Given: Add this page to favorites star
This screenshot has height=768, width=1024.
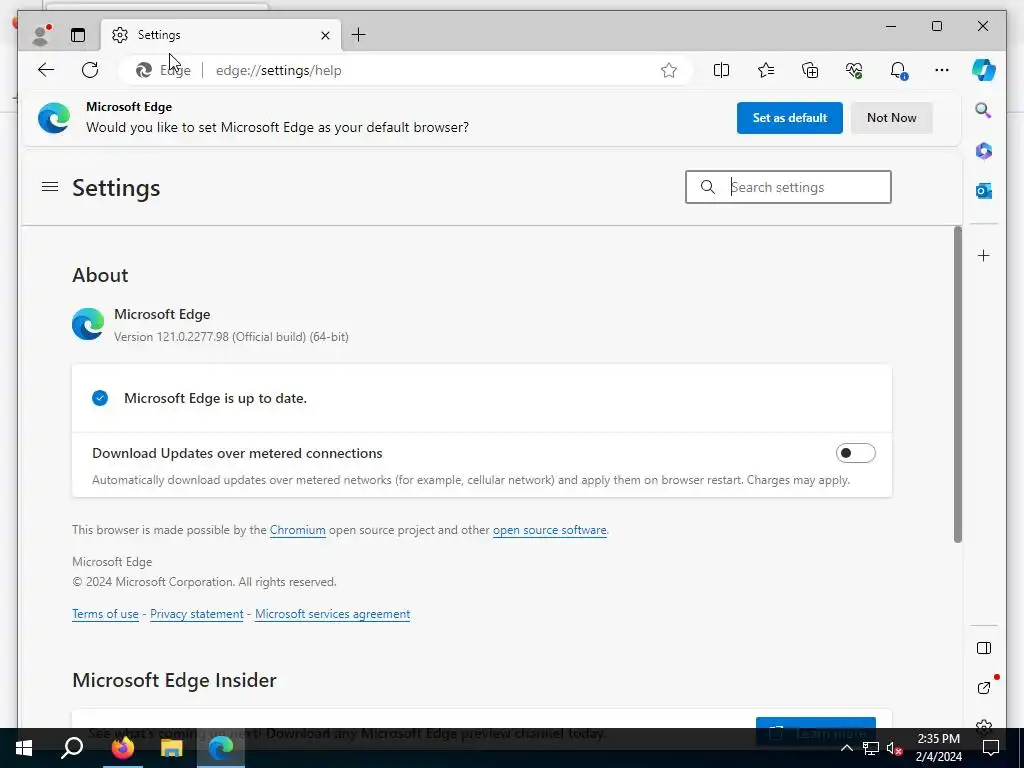Looking at the screenshot, I should [669, 70].
